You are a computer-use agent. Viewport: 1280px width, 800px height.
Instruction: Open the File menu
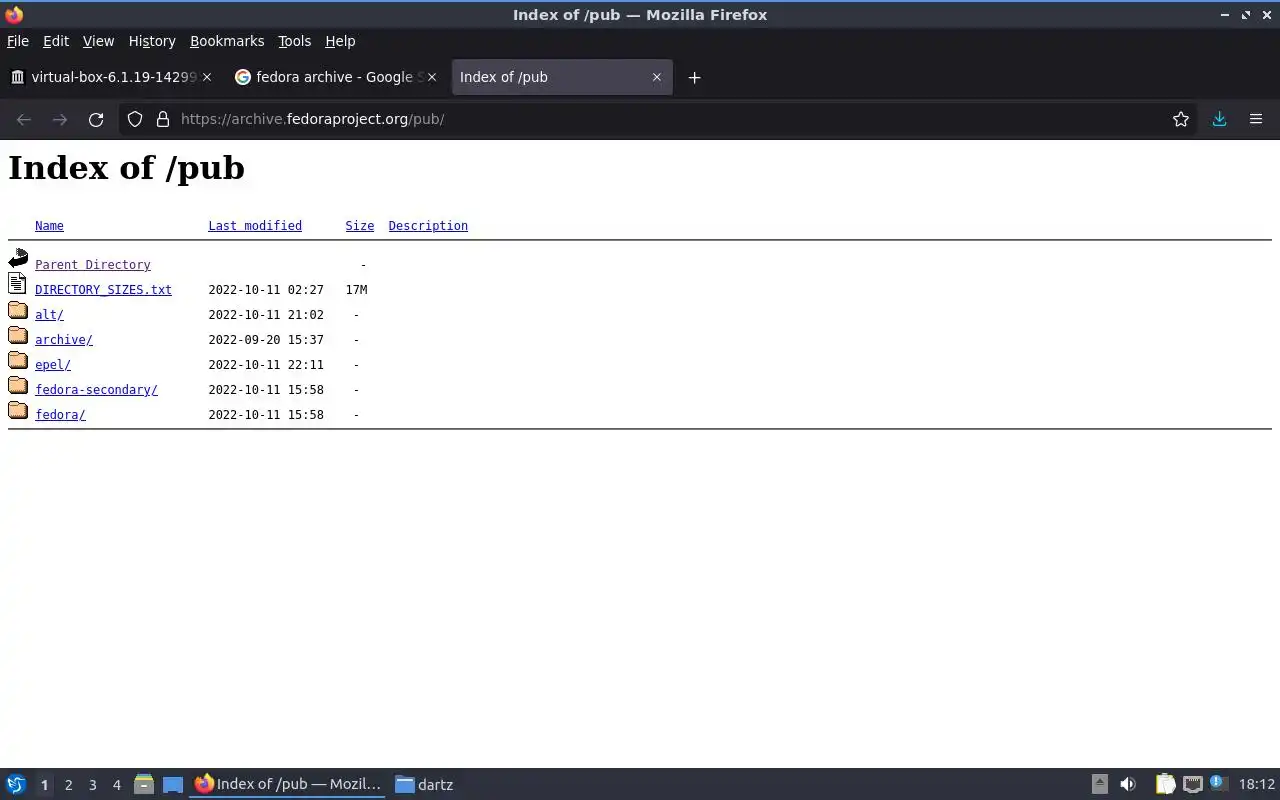18,41
